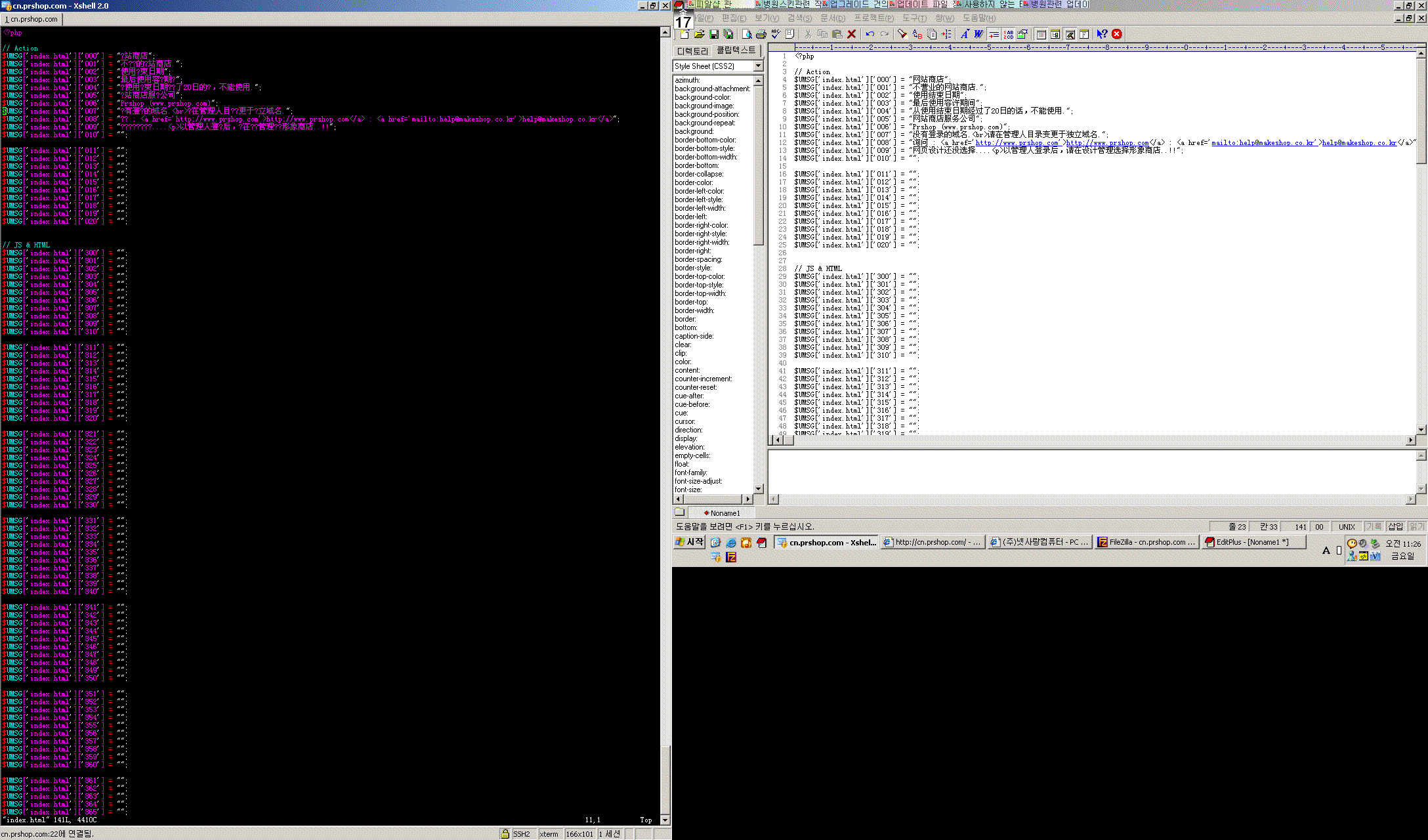Click the editor vertical scrollbar thumb
Viewport: 1428px width, 840px height.
(1421, 110)
